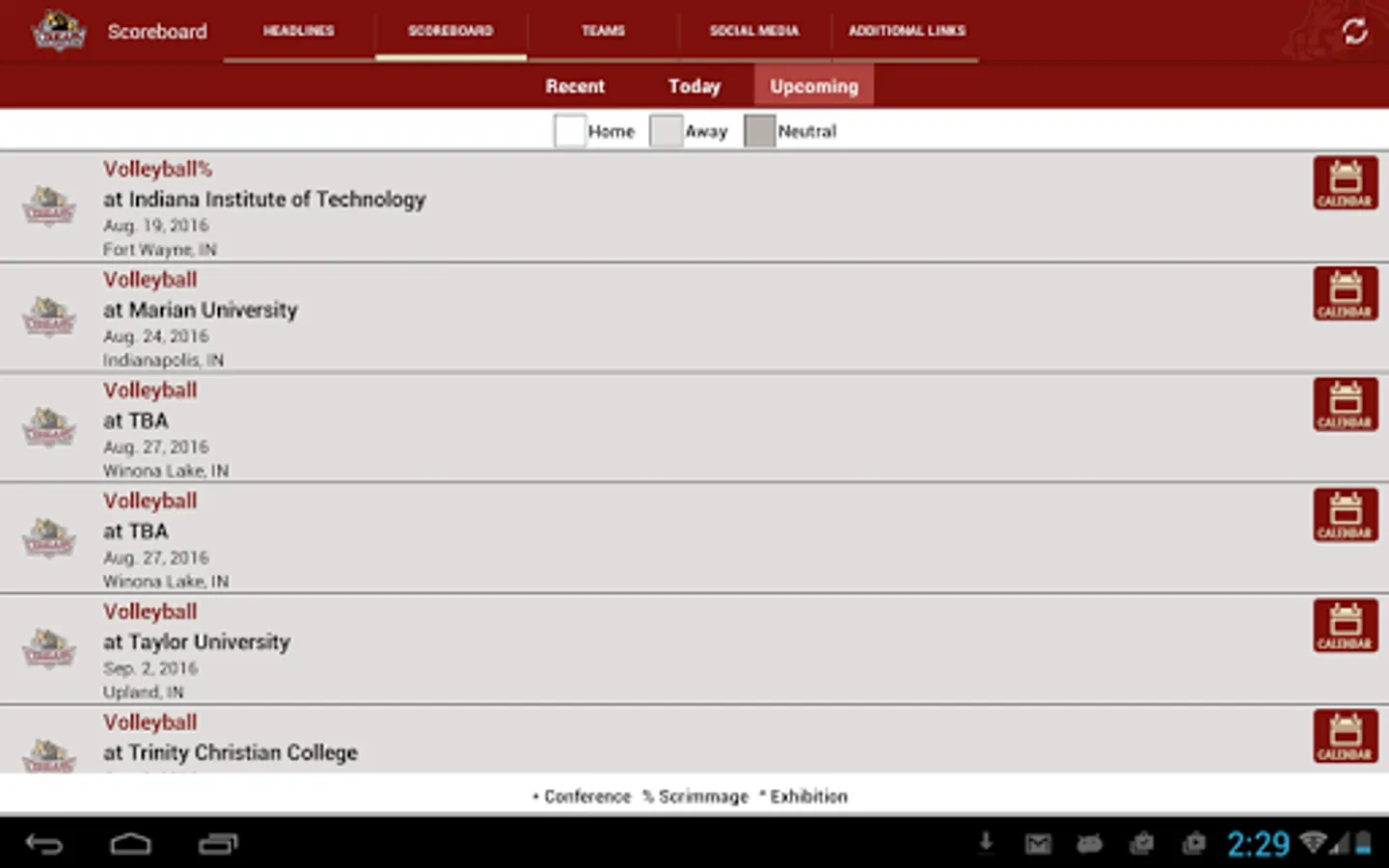The image size is (1389, 868).
Task: Tap the 'Volleyball%' scrimmage title
Action: pos(158,170)
